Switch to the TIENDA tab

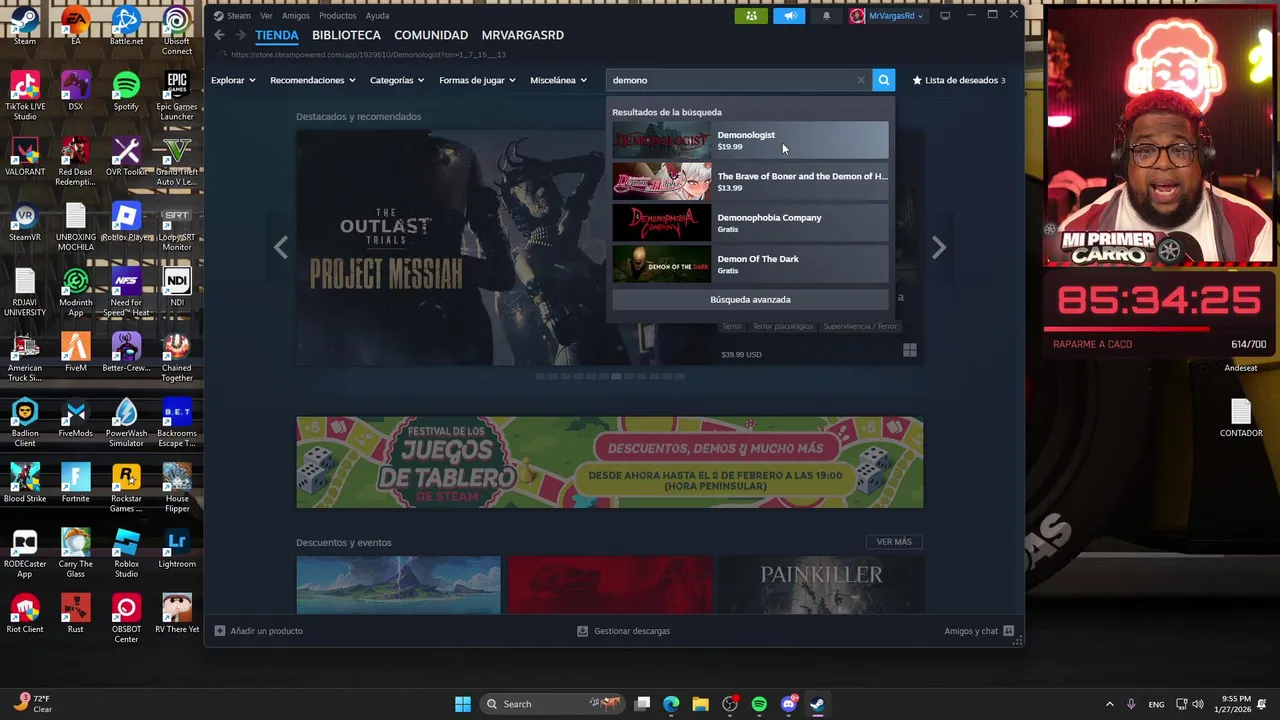point(277,35)
